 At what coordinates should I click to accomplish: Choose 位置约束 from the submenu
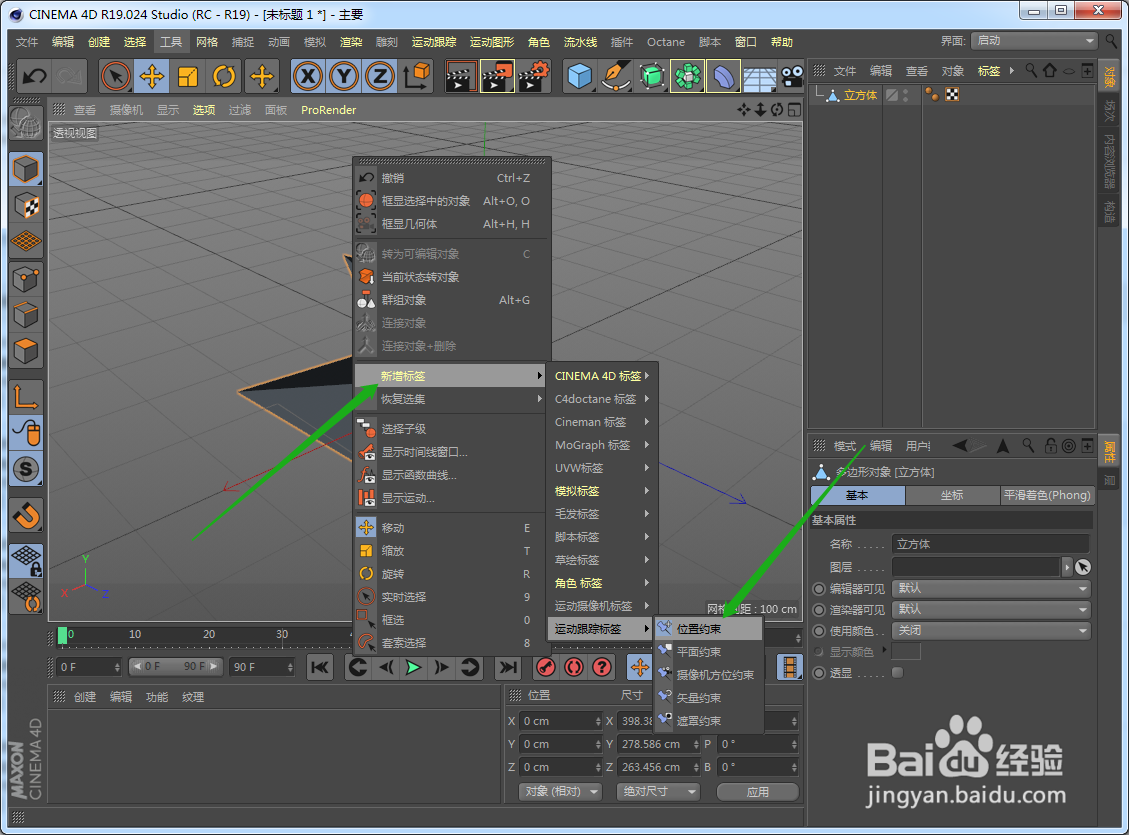click(x=708, y=629)
